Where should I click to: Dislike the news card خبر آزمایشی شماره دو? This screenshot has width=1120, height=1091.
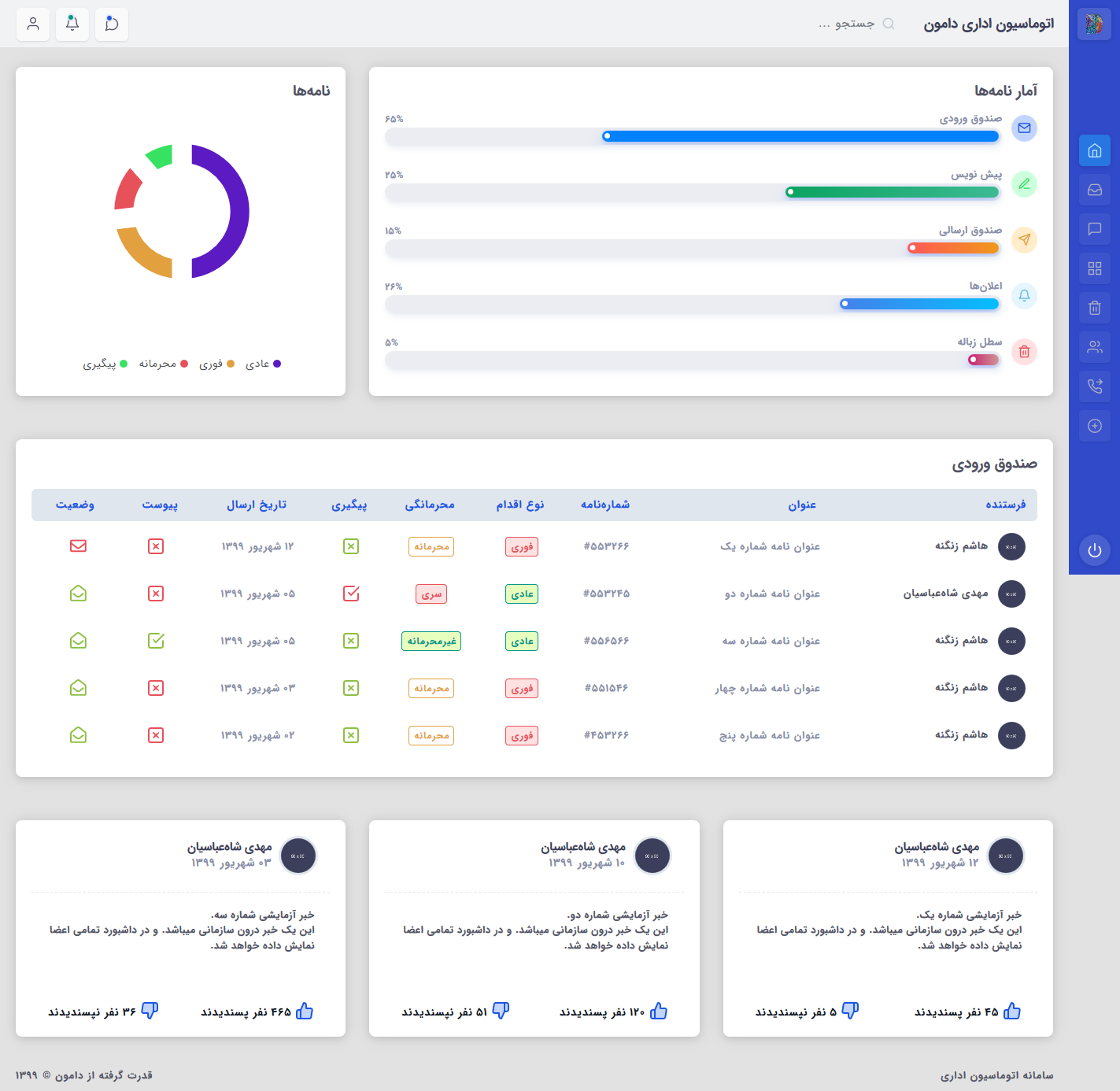501,1011
